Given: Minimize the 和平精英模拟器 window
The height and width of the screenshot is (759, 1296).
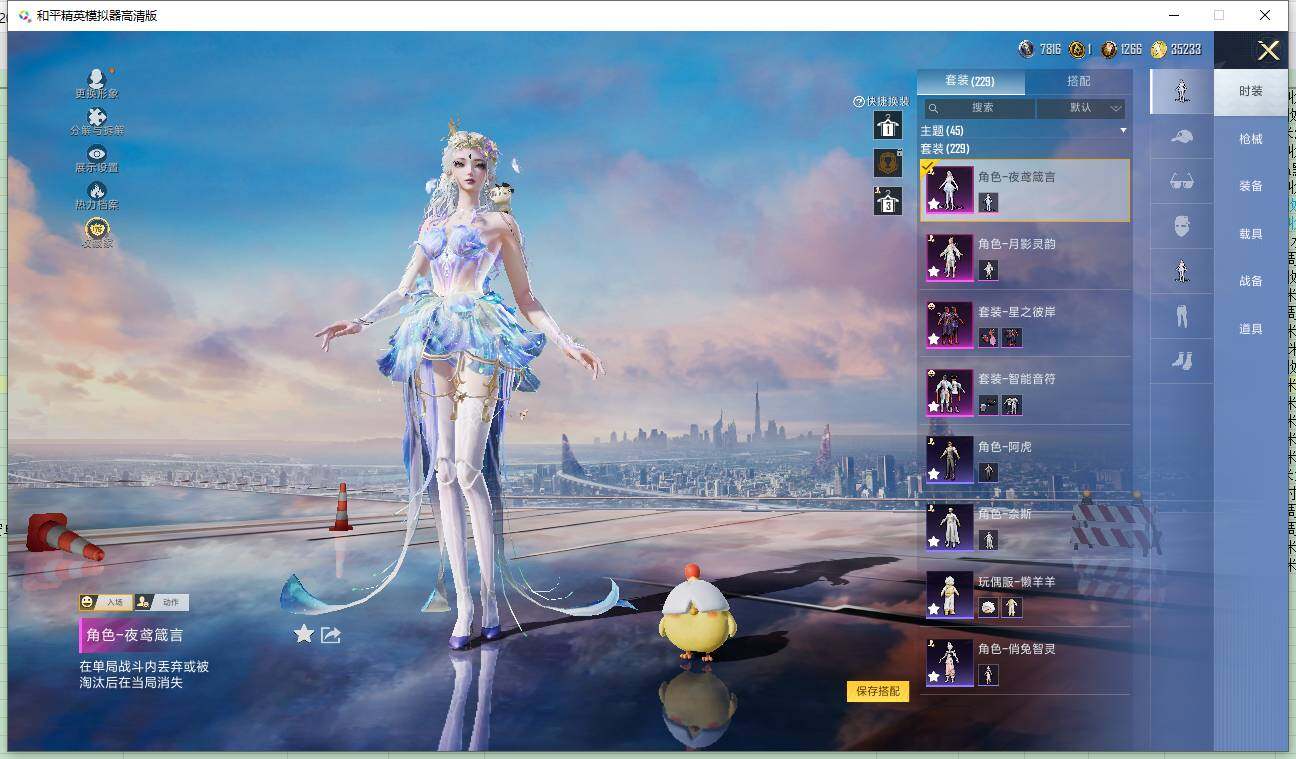Looking at the screenshot, I should [x=1172, y=15].
